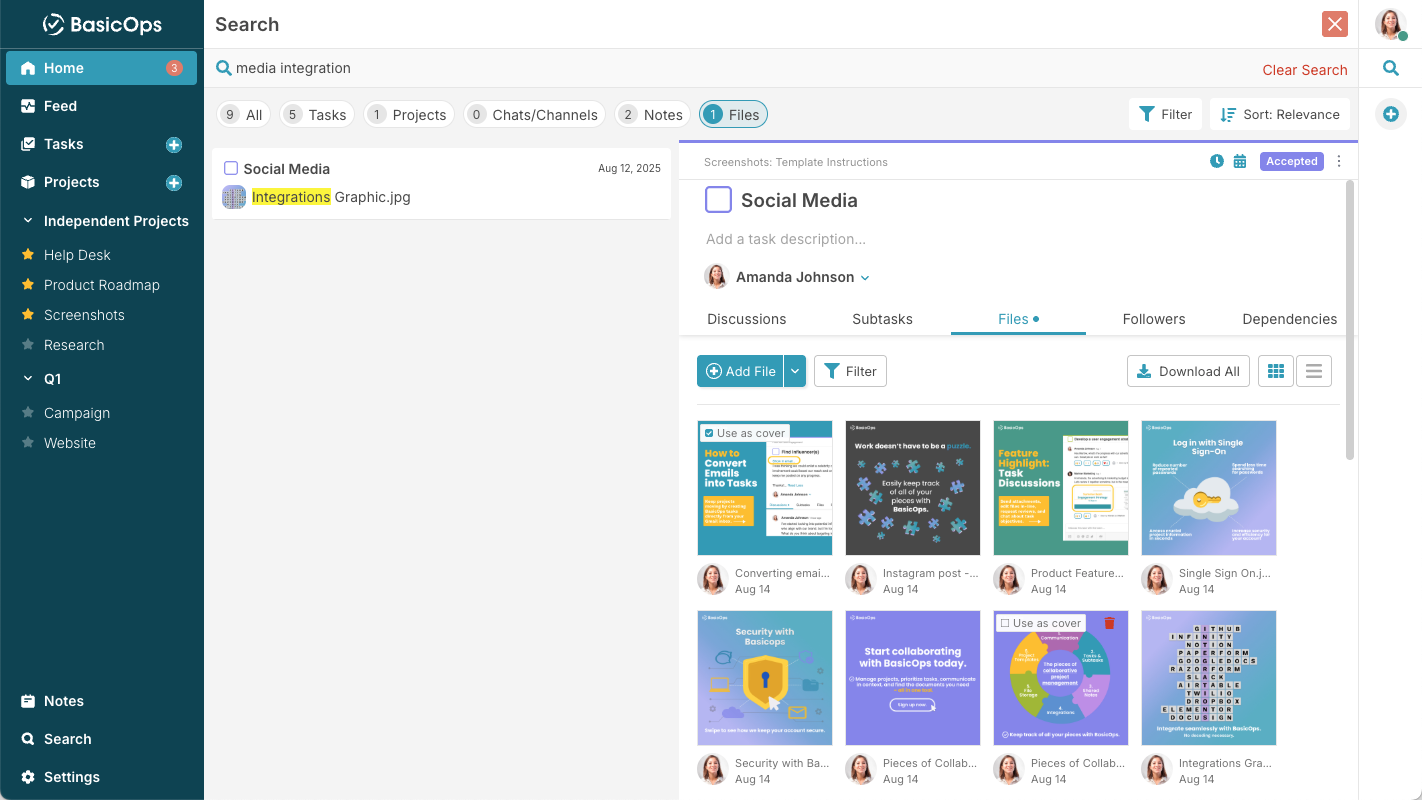The image size is (1422, 800).
Task: Collapse the Q1 group in the sidebar
Action: pyautogui.click(x=28, y=379)
